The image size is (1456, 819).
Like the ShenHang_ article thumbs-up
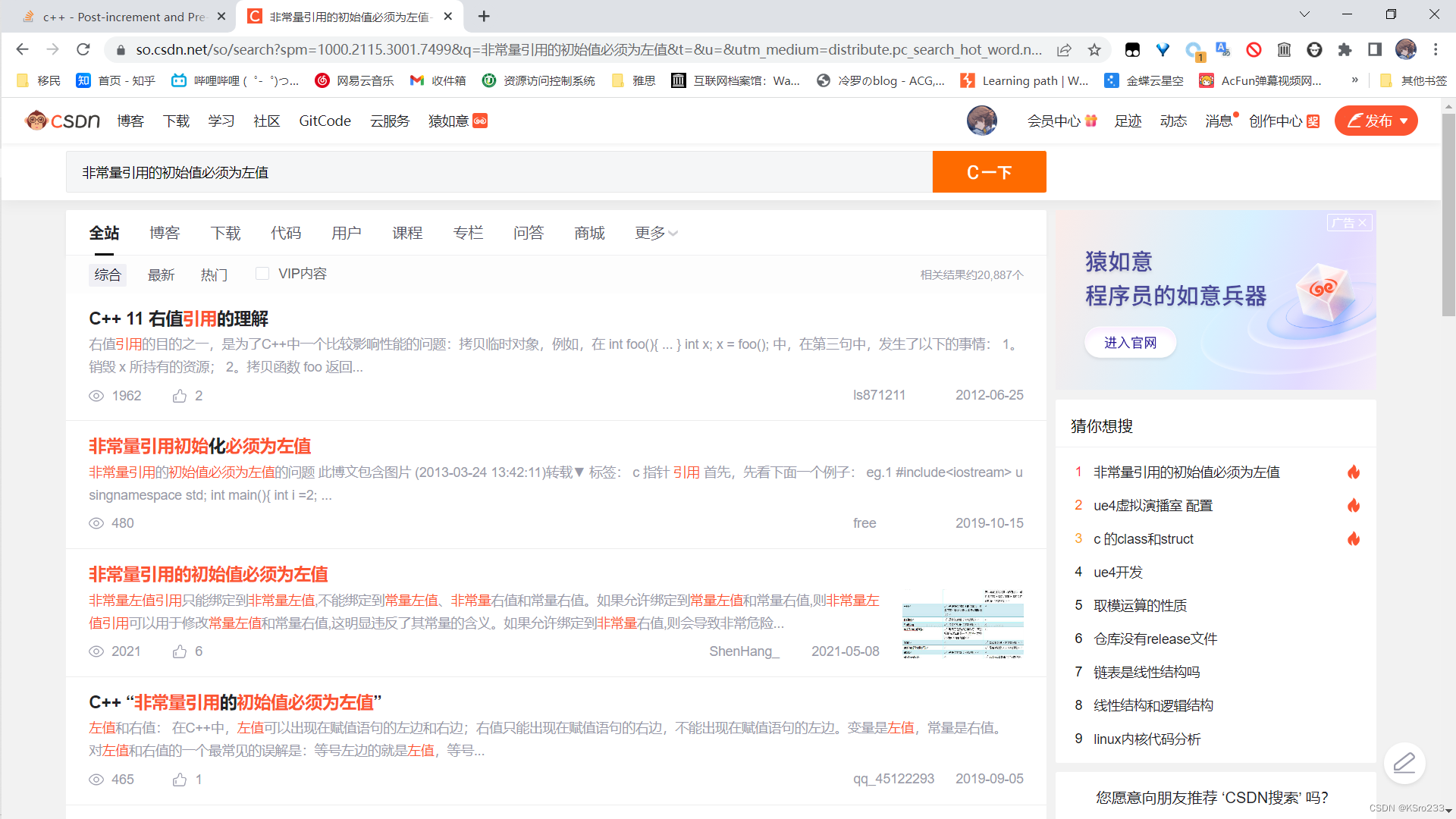(x=180, y=651)
